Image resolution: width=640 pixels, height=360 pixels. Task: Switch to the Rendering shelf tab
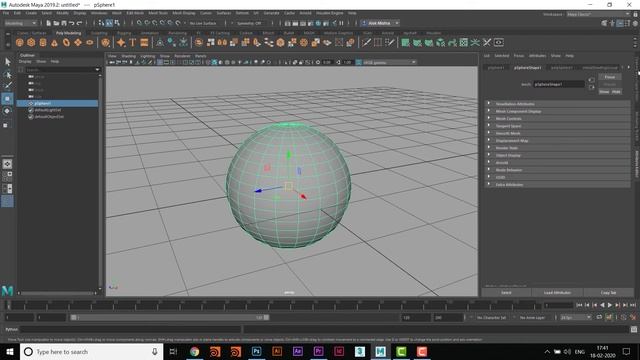click(177, 33)
